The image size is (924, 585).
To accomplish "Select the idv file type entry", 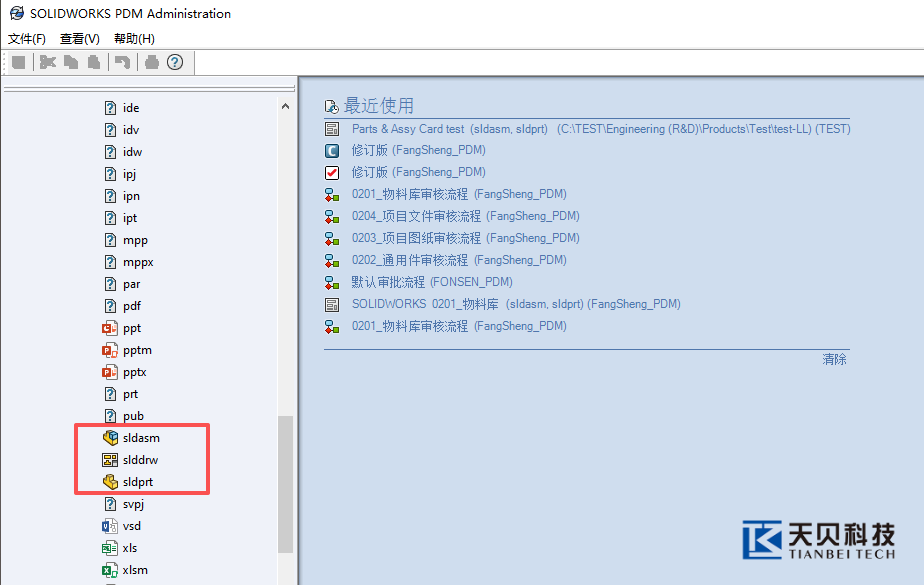I will (131, 130).
